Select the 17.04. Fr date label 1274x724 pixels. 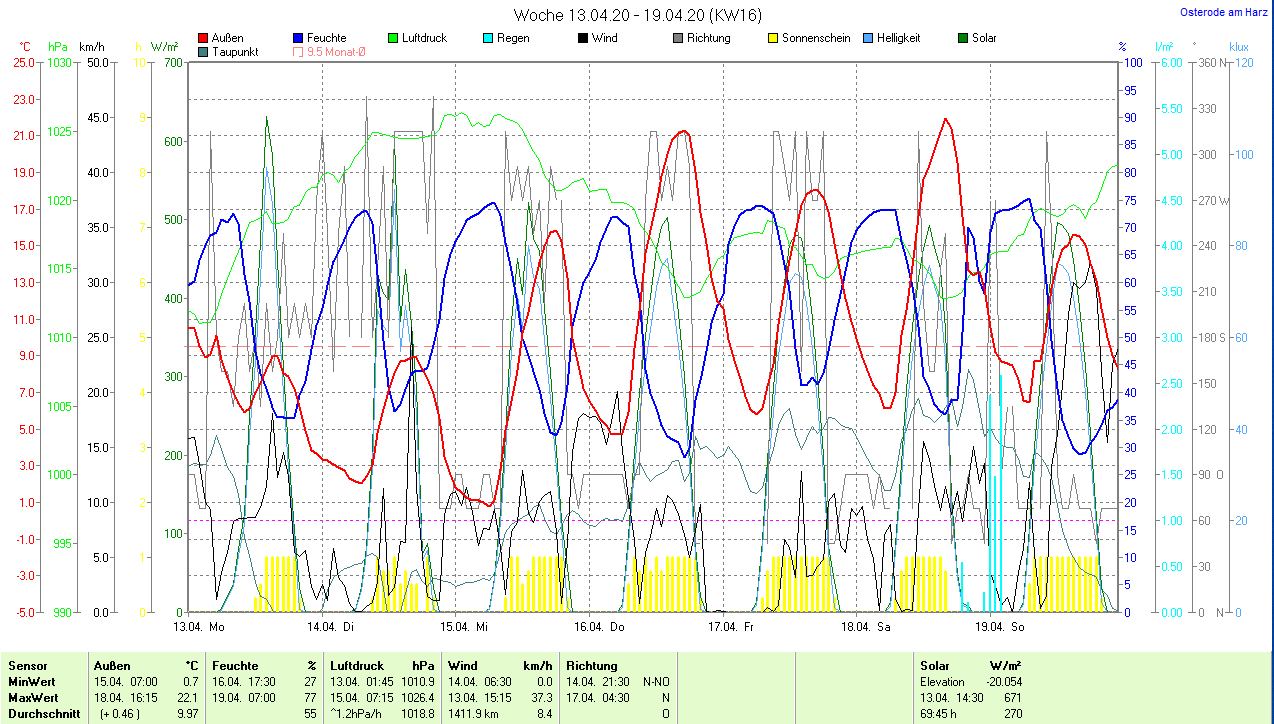(730, 627)
